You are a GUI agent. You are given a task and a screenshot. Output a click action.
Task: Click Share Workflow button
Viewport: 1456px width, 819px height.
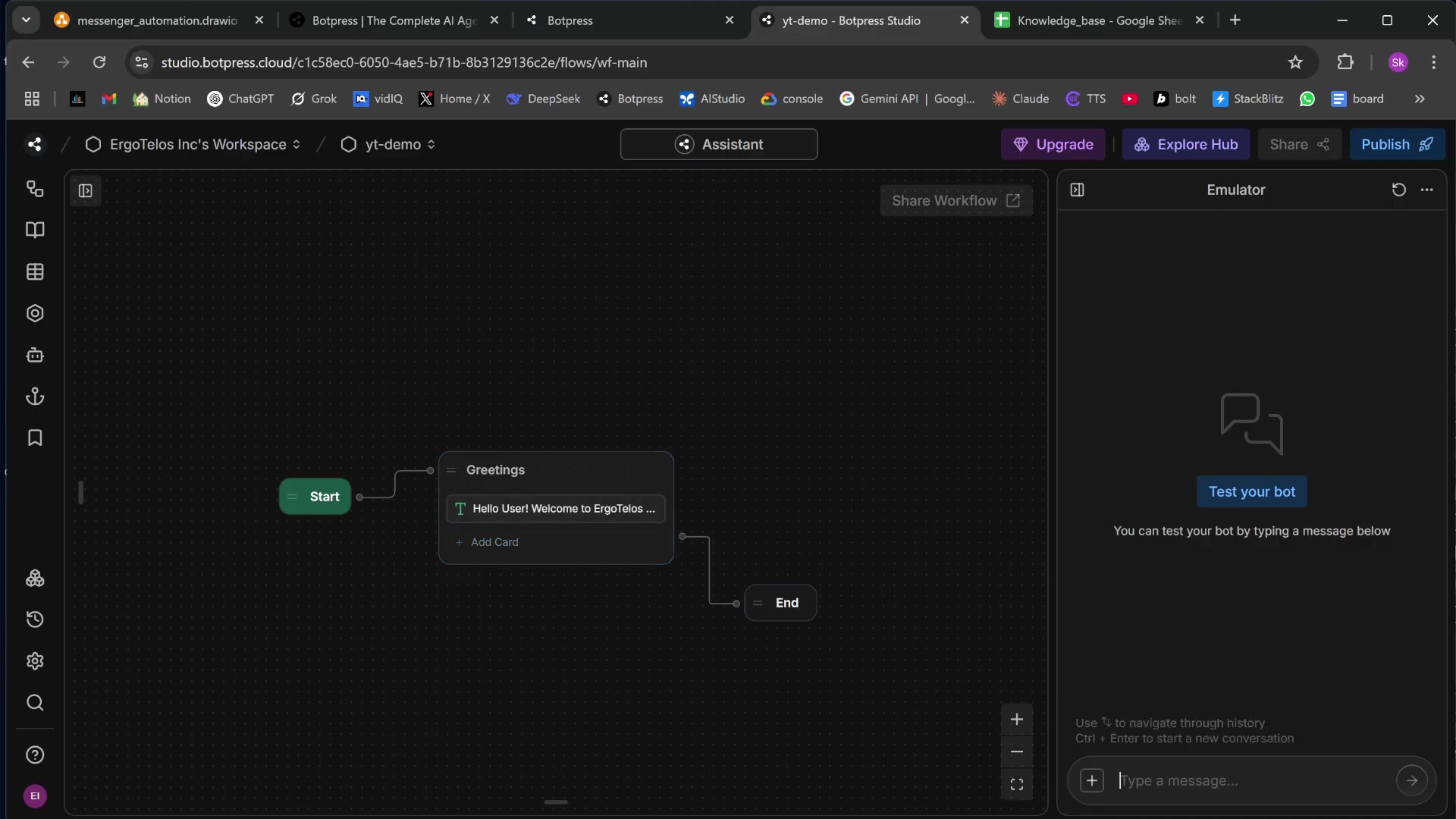point(956,201)
